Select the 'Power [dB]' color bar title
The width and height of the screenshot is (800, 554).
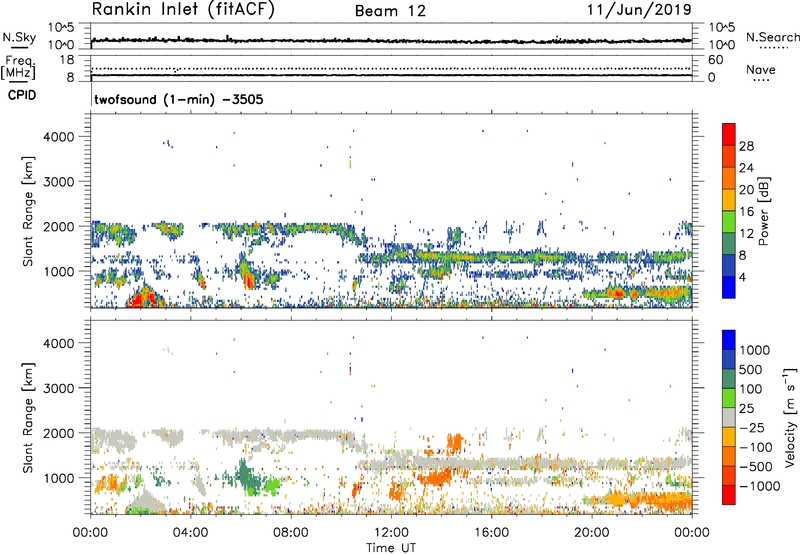(763, 211)
